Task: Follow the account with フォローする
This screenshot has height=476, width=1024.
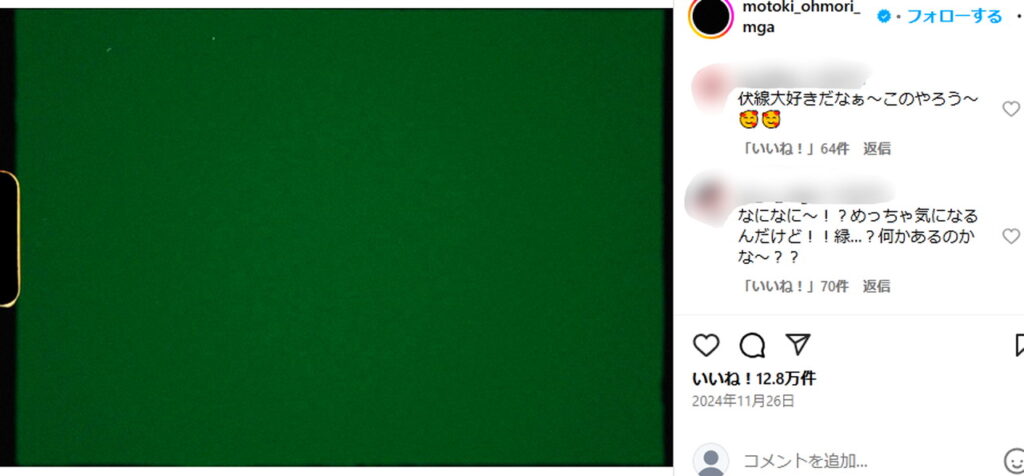Action: point(954,16)
